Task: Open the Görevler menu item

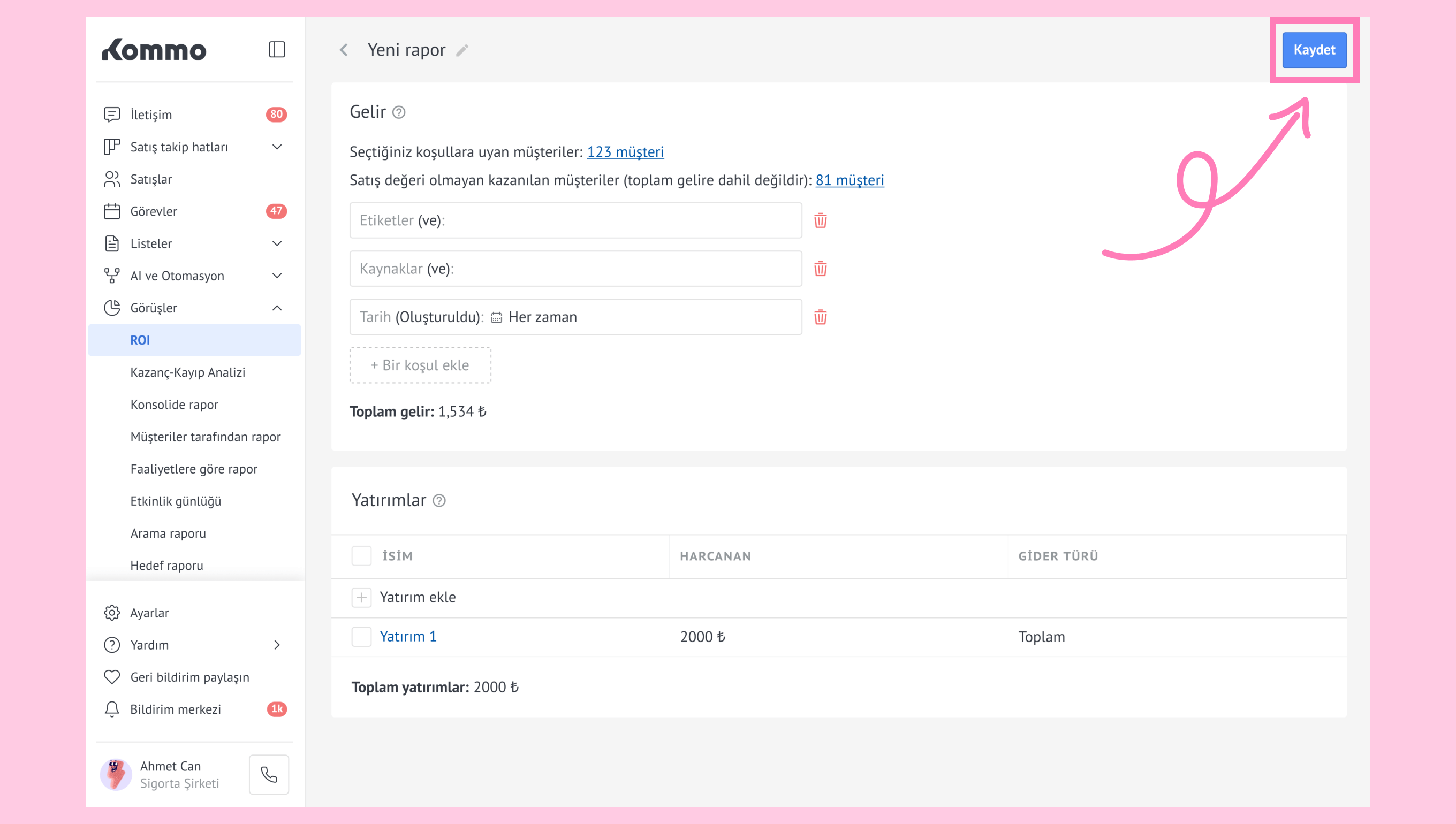Action: (x=154, y=211)
